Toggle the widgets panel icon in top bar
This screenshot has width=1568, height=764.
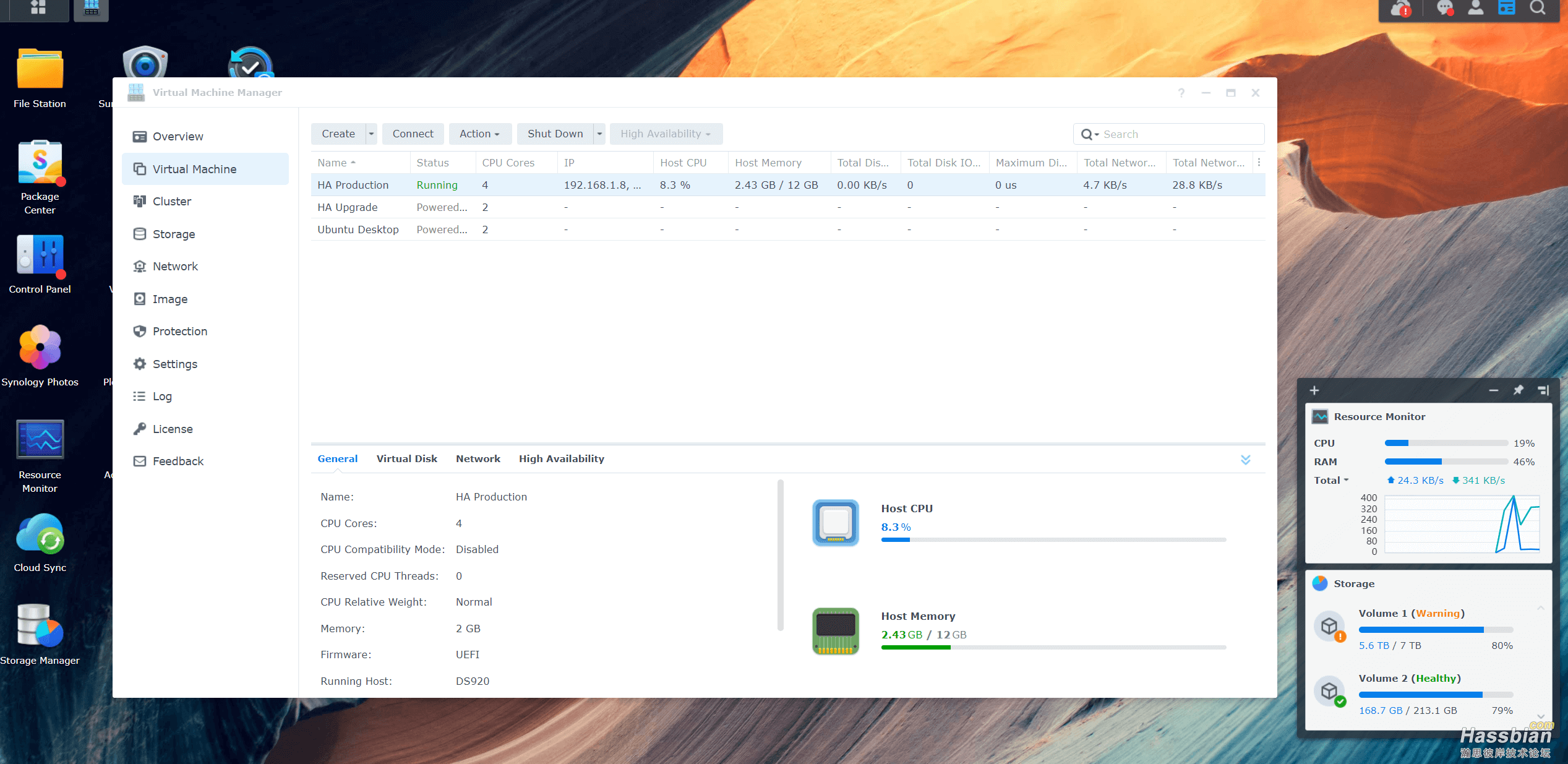point(1507,8)
